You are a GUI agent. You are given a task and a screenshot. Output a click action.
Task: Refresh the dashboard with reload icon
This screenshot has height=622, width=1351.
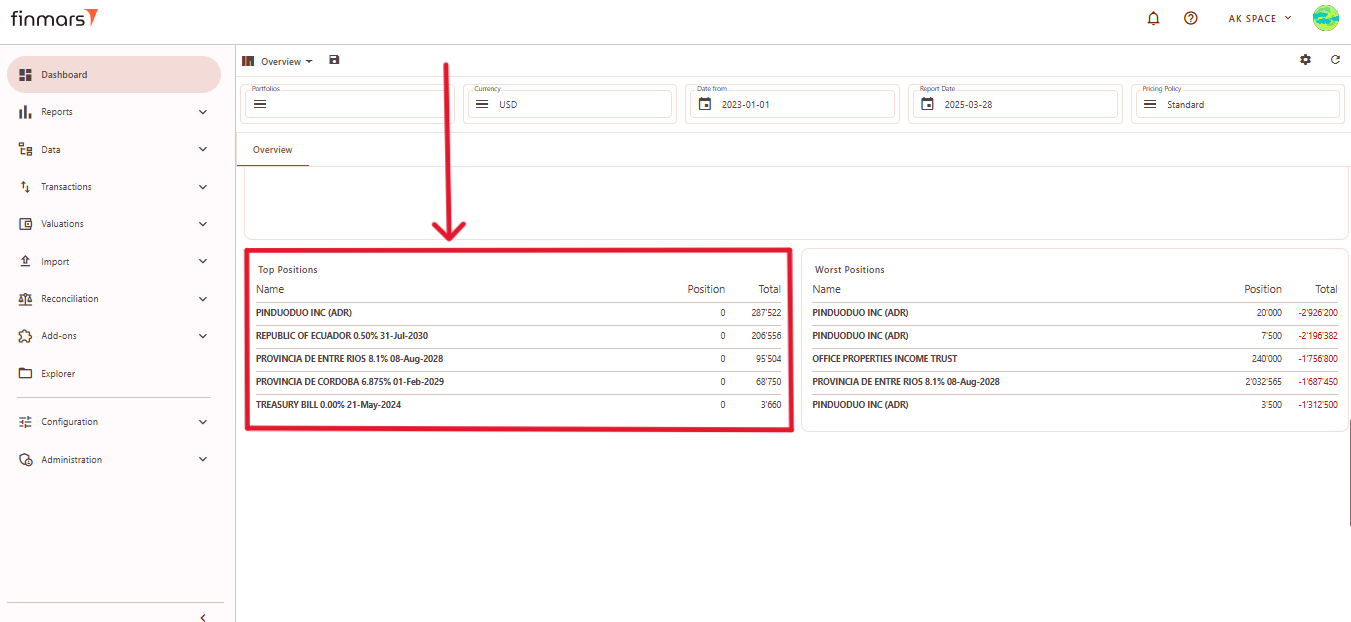[1335, 60]
